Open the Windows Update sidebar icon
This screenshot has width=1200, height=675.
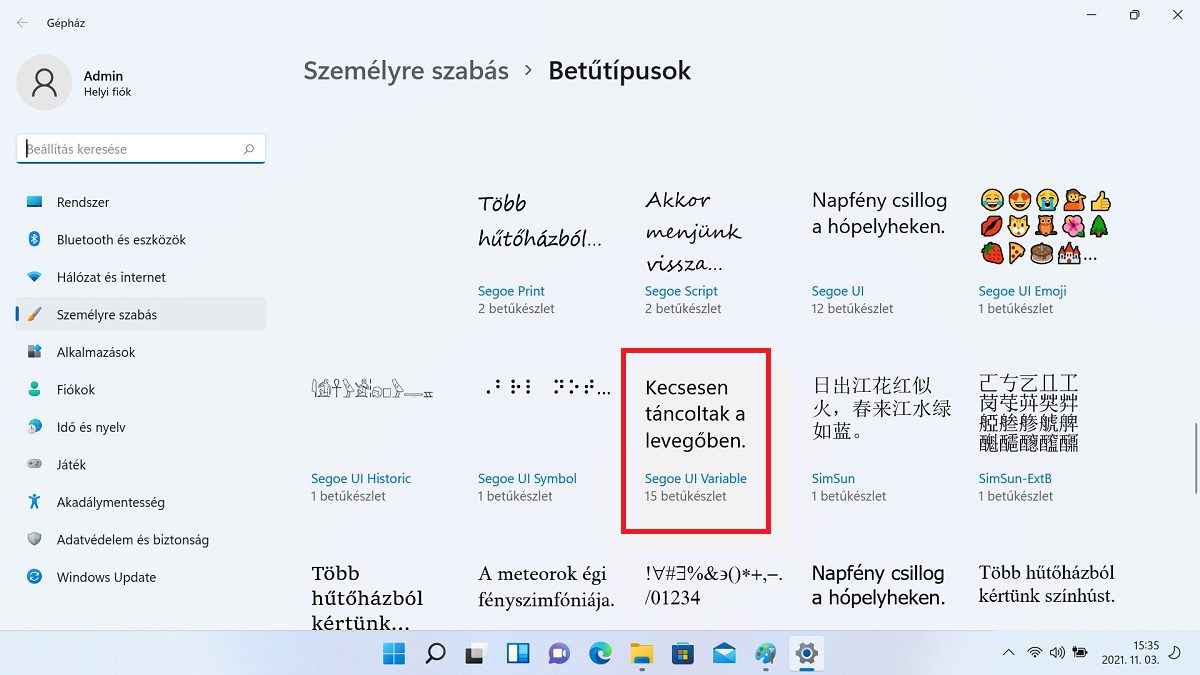34,577
